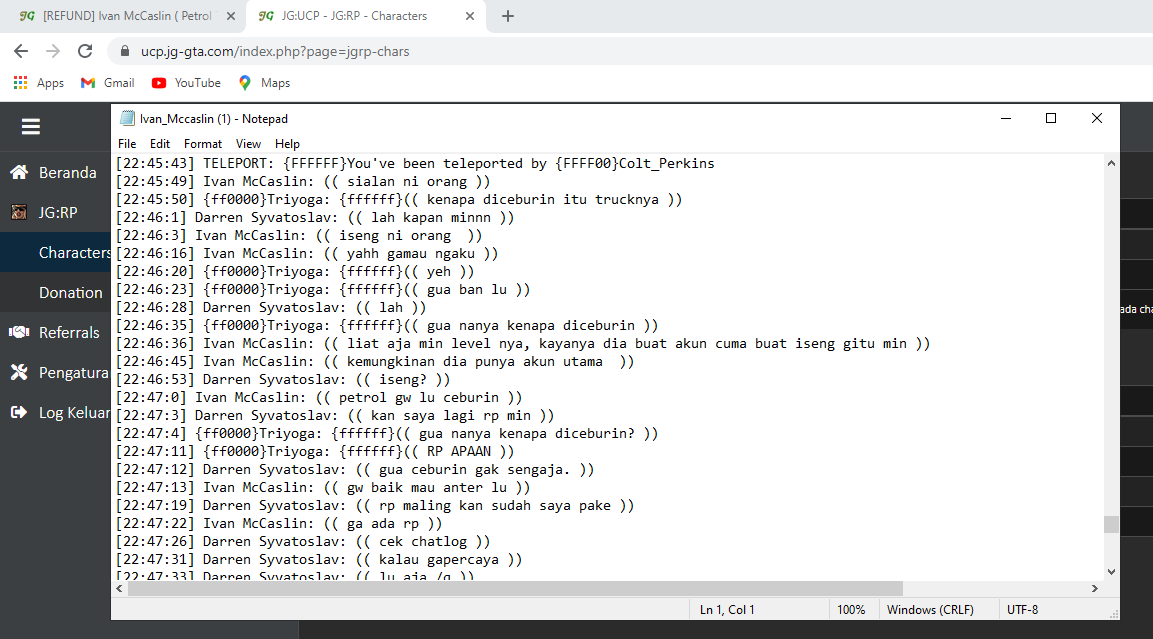Reload the current page
1153x639 pixels.
[85, 51]
